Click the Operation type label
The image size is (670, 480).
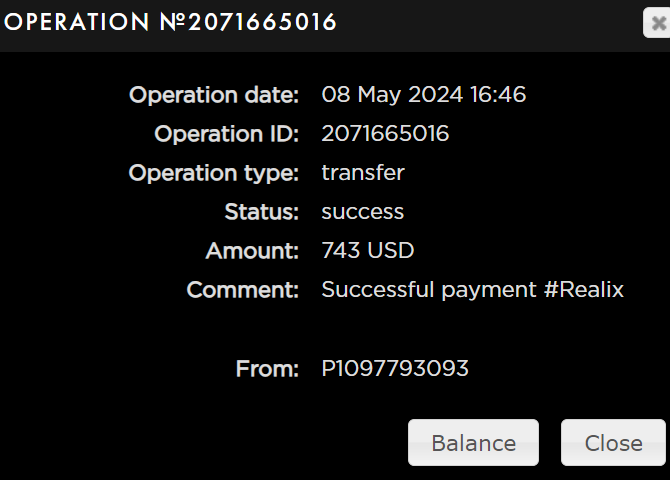pyautogui.click(x=214, y=173)
